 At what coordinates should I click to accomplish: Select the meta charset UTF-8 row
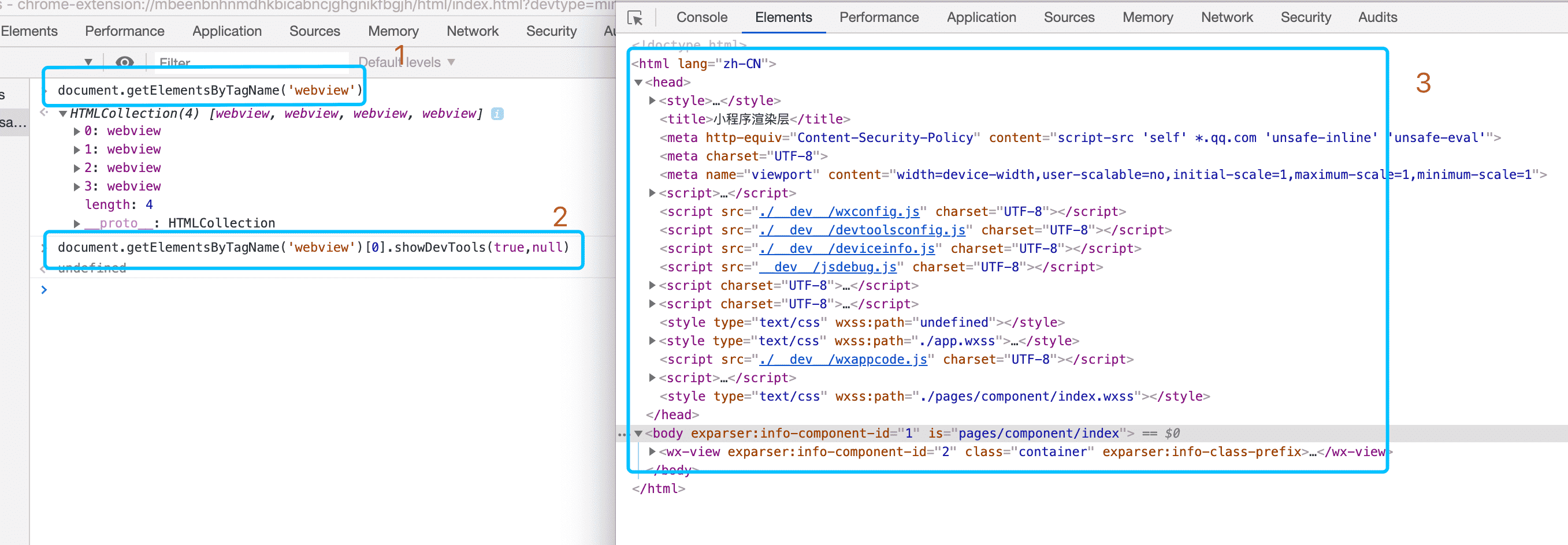743,156
